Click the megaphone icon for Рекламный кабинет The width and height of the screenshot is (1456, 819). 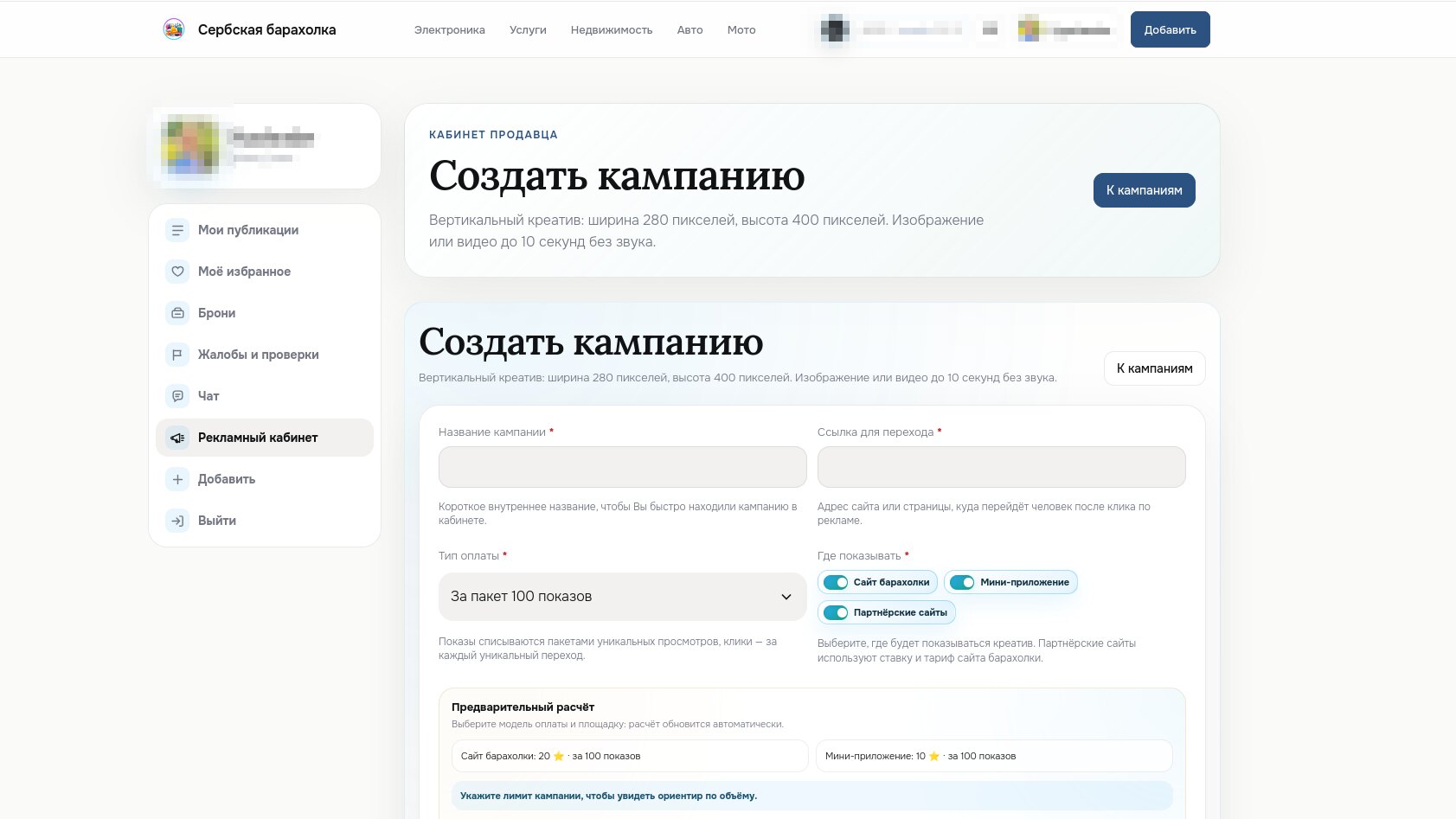(x=177, y=438)
